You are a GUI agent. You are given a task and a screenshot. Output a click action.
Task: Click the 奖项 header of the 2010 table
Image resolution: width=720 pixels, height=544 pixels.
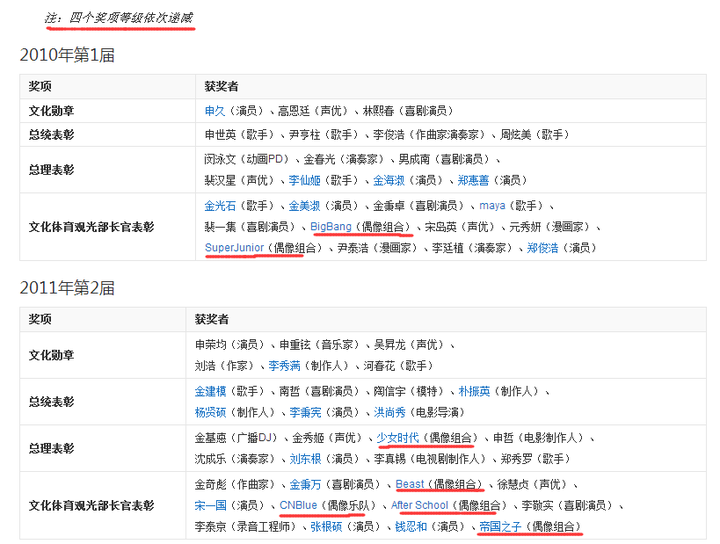[40, 86]
